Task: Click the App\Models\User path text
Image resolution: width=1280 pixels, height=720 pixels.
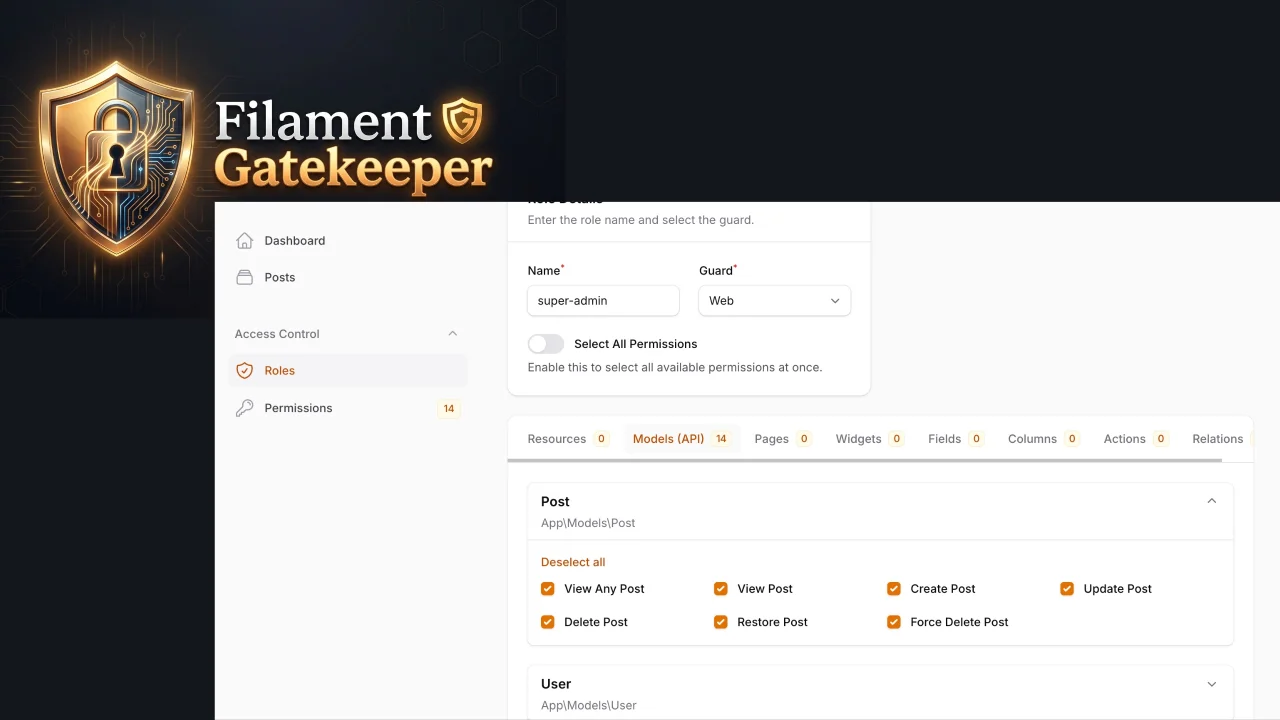Action: click(589, 705)
